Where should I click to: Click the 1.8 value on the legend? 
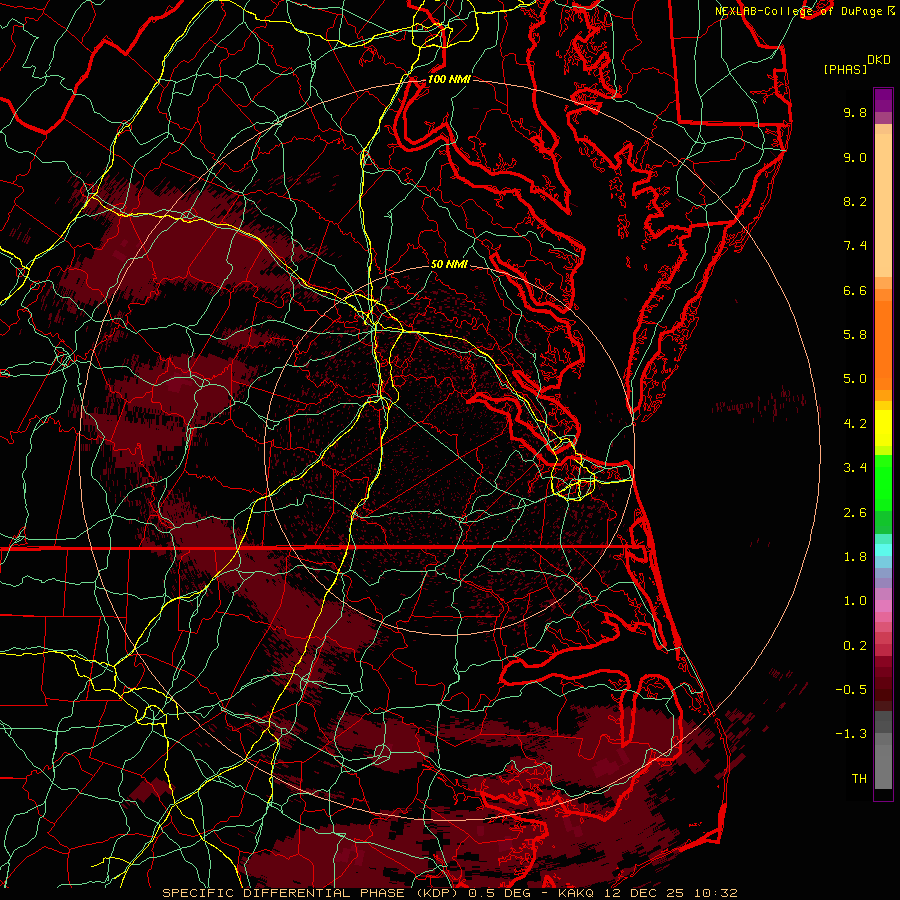pyautogui.click(x=855, y=557)
